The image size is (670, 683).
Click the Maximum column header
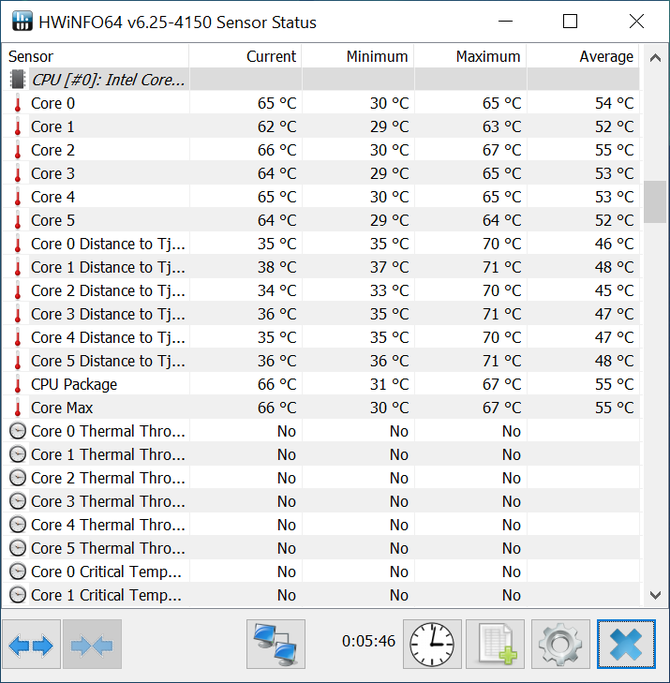470,56
